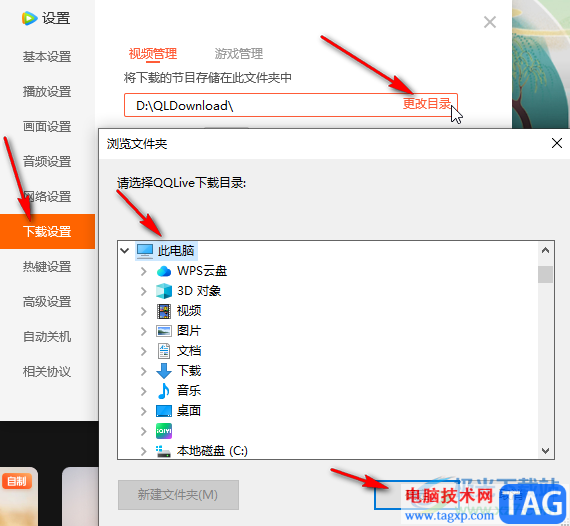Click the WPS cloud drive icon

164,271
